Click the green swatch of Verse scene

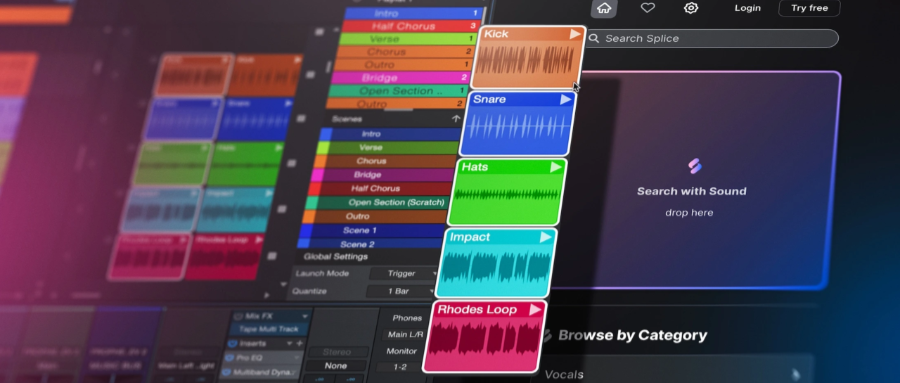pos(322,148)
